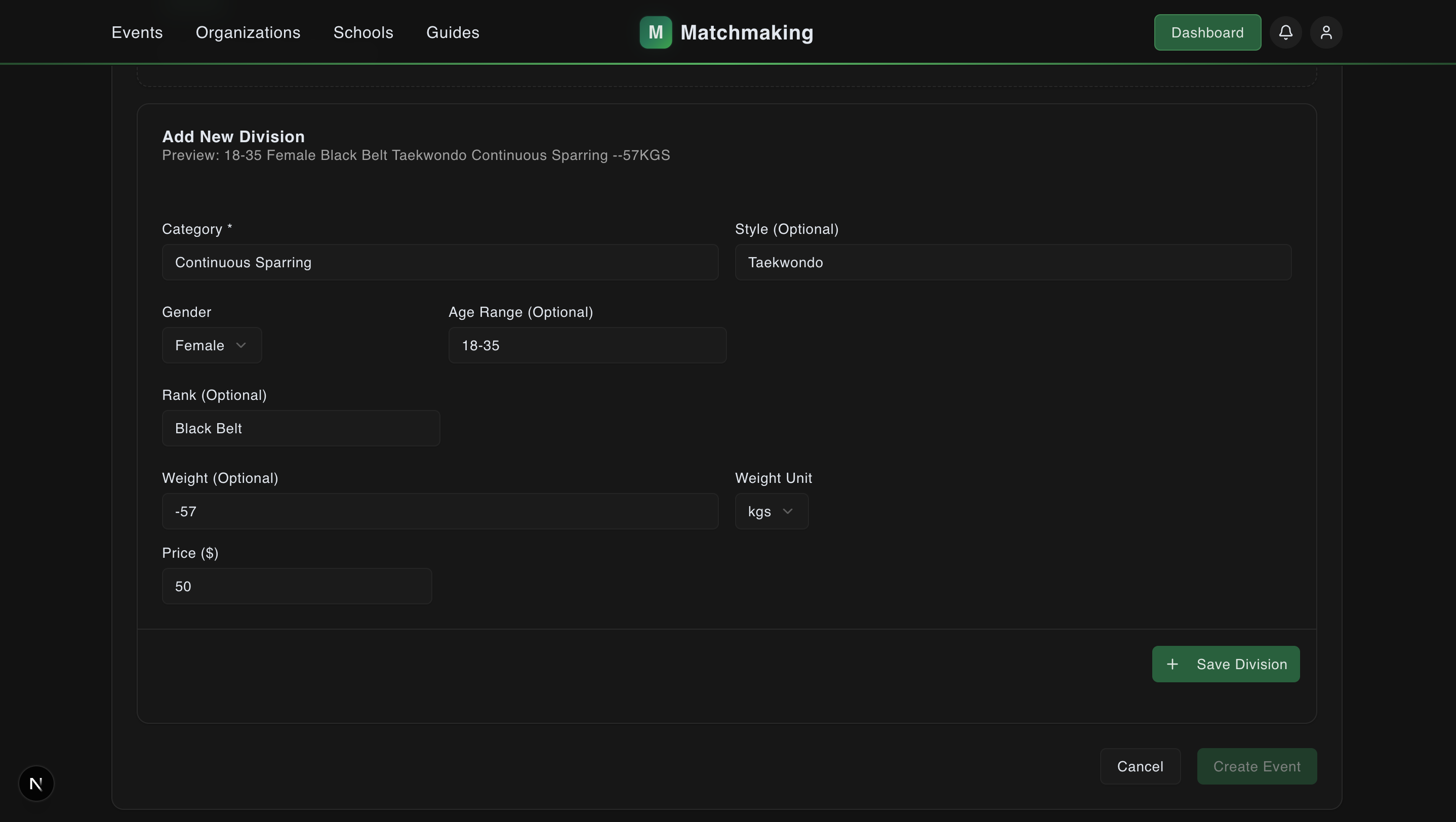Open the notifications bell icon
Screen dimensions: 1456x822
[1285, 32]
